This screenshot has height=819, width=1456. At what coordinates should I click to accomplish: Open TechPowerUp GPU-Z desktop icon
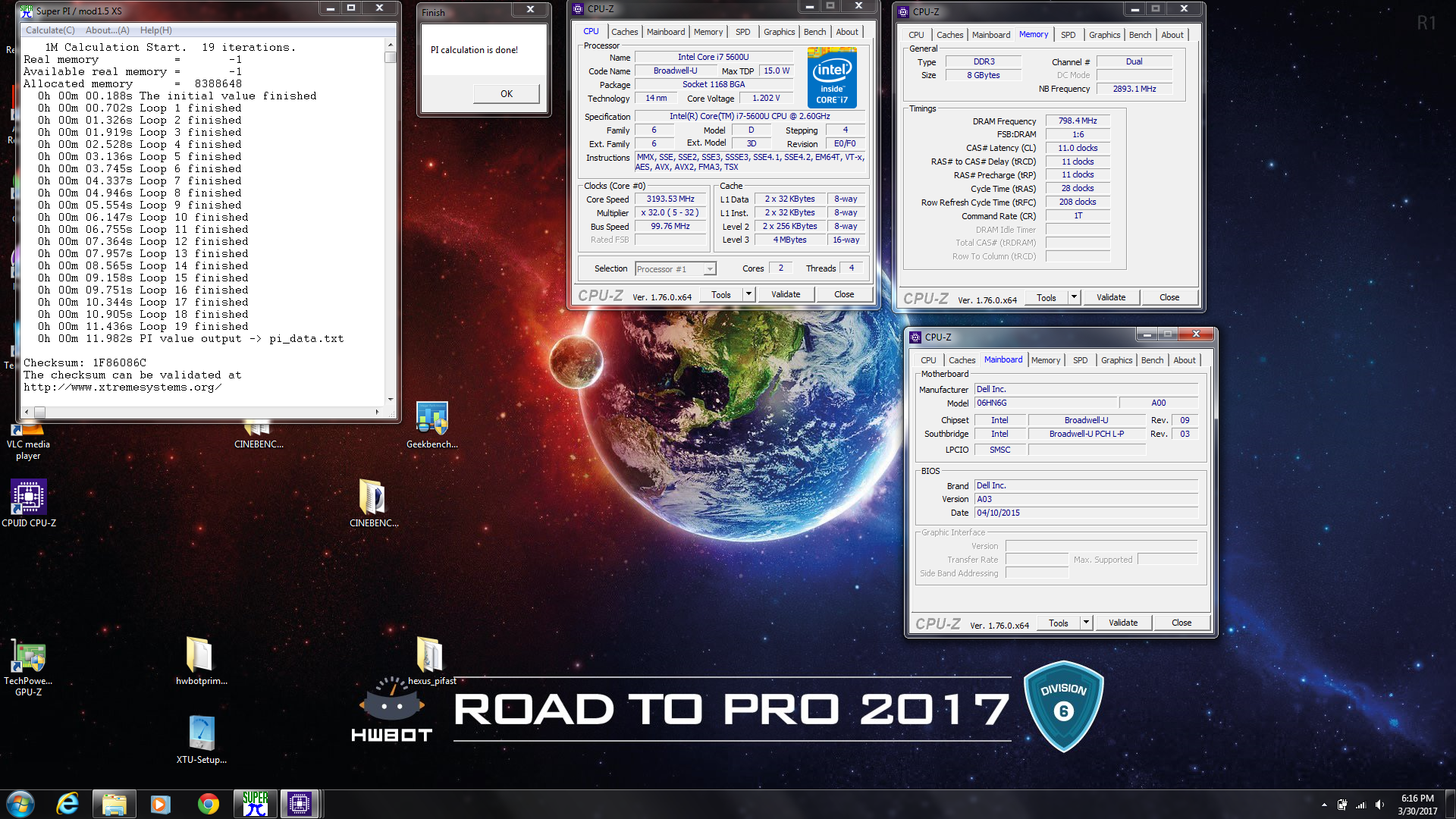29,668
